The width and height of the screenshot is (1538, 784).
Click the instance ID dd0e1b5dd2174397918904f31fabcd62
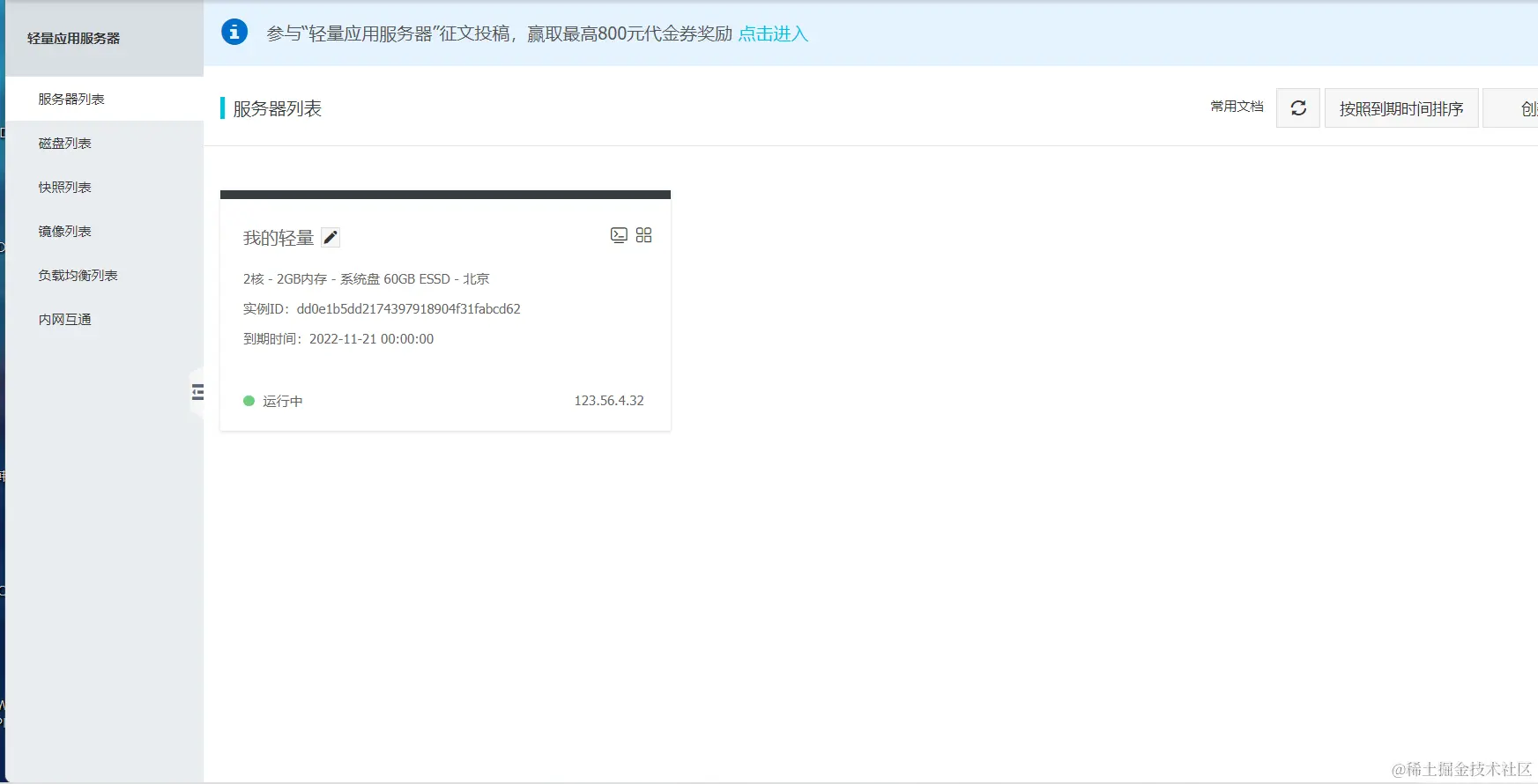[408, 309]
